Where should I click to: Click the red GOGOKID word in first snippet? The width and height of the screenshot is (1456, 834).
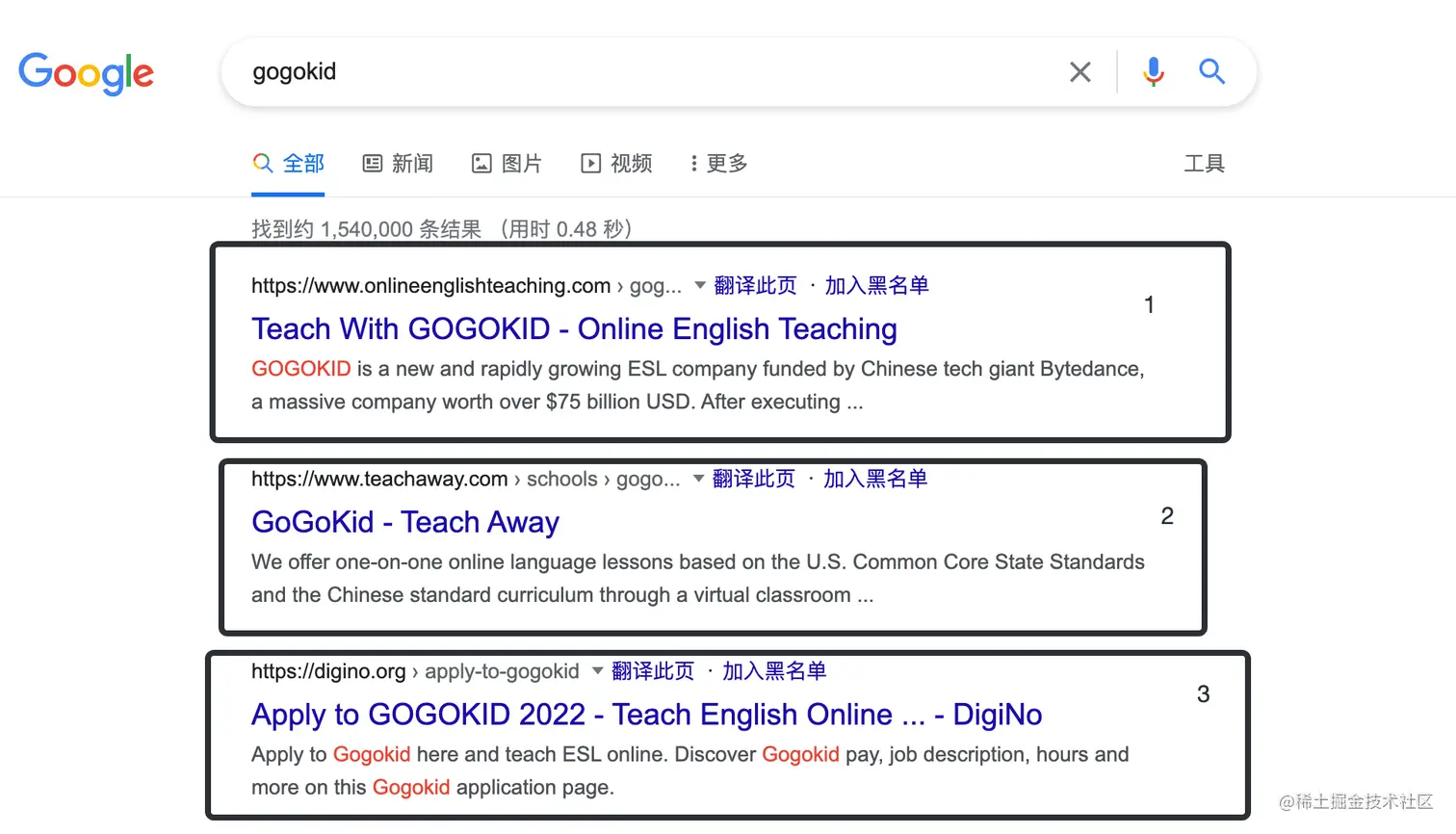tap(300, 369)
